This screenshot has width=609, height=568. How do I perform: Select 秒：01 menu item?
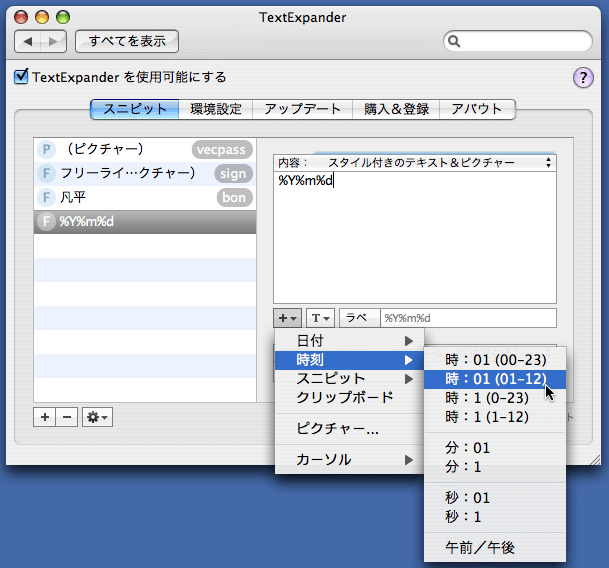(x=495, y=498)
